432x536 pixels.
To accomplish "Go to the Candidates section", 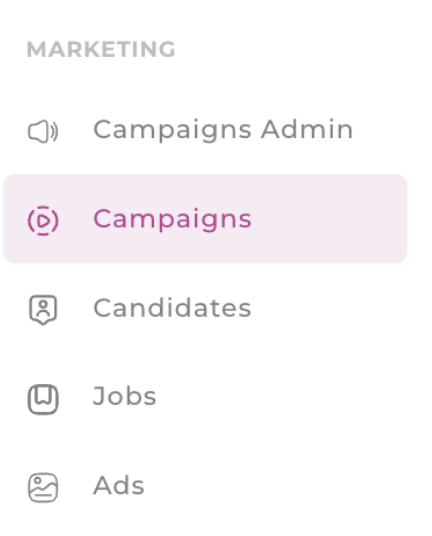I will click(x=205, y=308).
